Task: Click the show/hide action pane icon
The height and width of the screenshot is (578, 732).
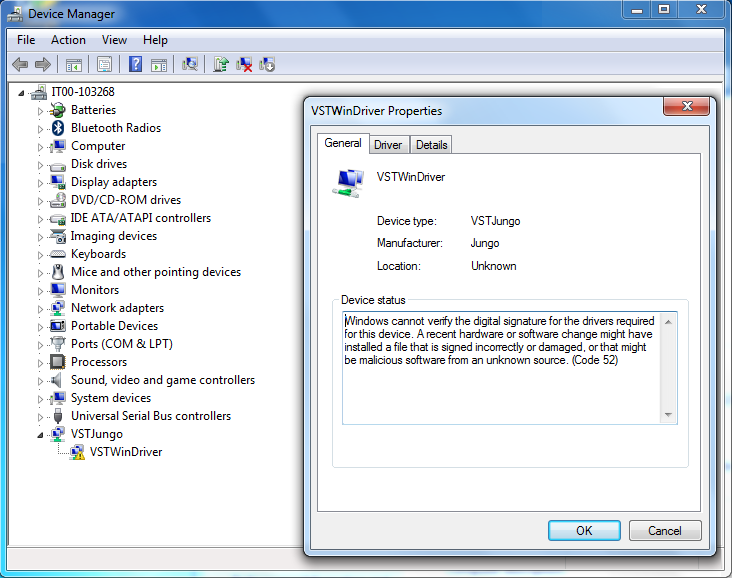Action: 159,64
